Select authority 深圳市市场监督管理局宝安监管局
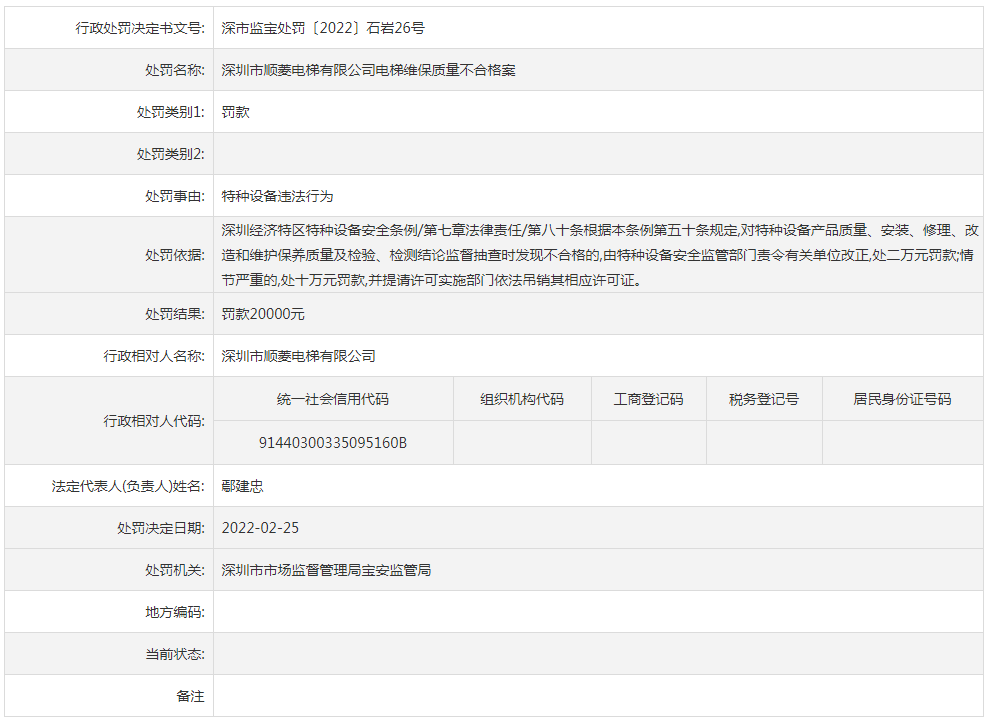This screenshot has height=721, width=987. (326, 570)
